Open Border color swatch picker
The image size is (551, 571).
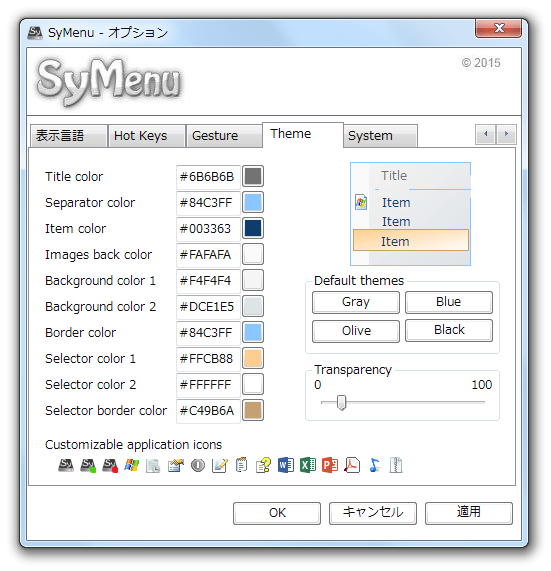click(x=253, y=332)
